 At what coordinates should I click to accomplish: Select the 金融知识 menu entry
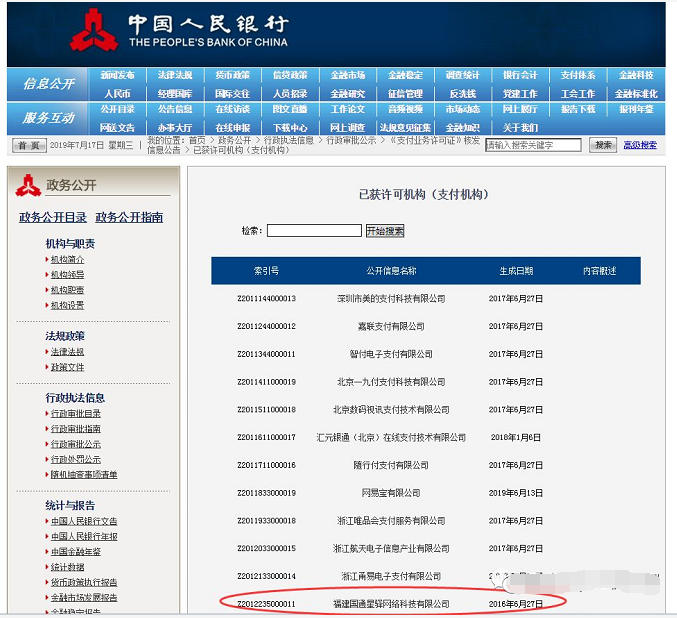(x=463, y=128)
